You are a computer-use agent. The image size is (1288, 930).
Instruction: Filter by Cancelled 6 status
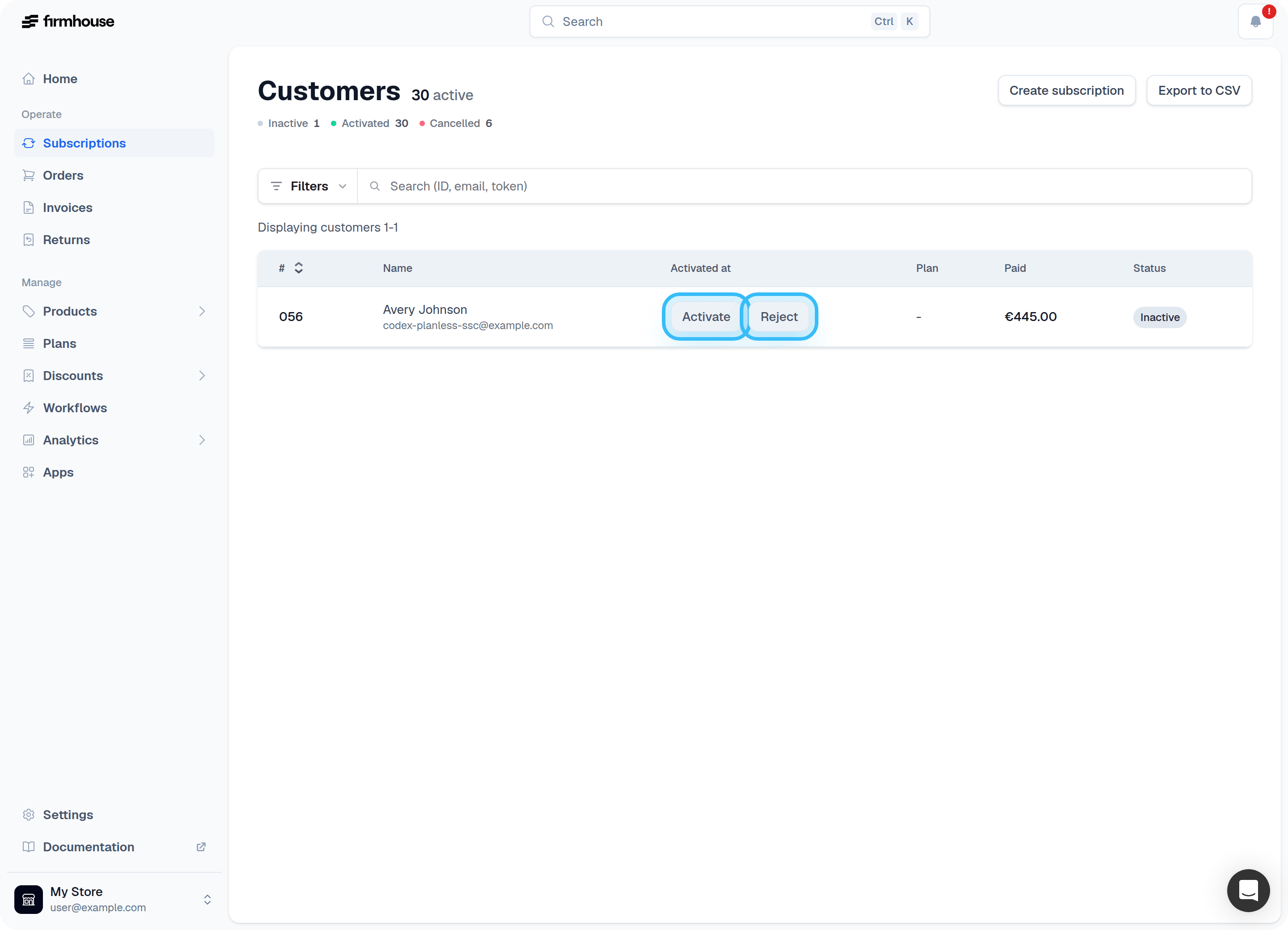pos(455,123)
